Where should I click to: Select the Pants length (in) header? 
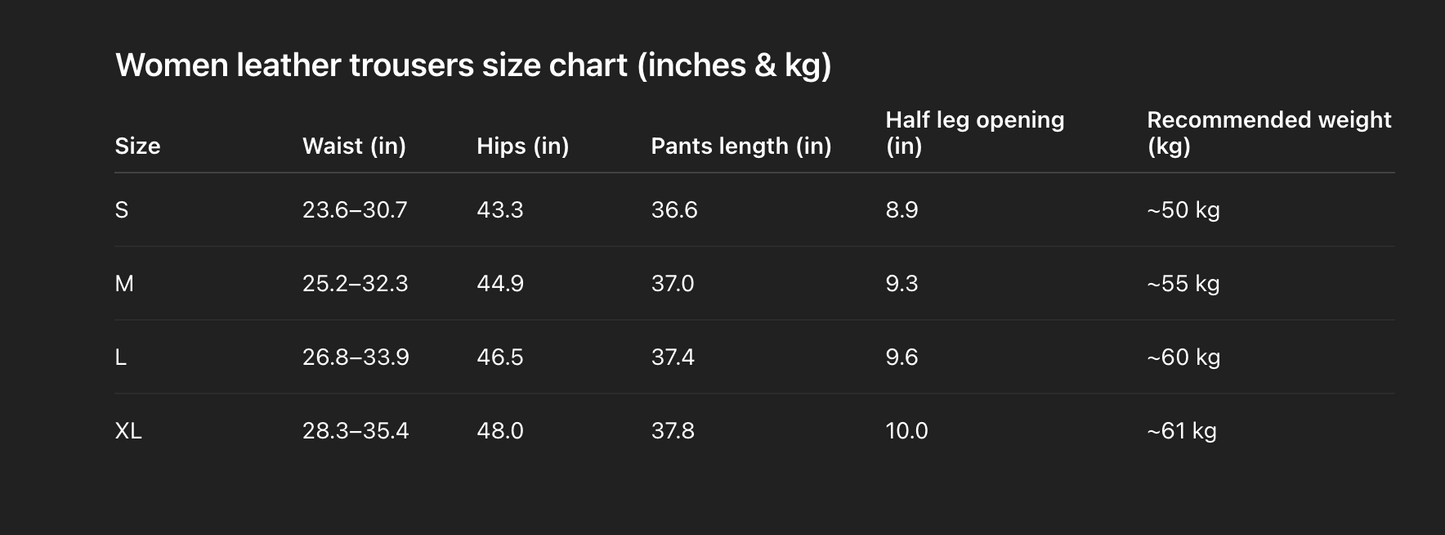click(x=741, y=146)
